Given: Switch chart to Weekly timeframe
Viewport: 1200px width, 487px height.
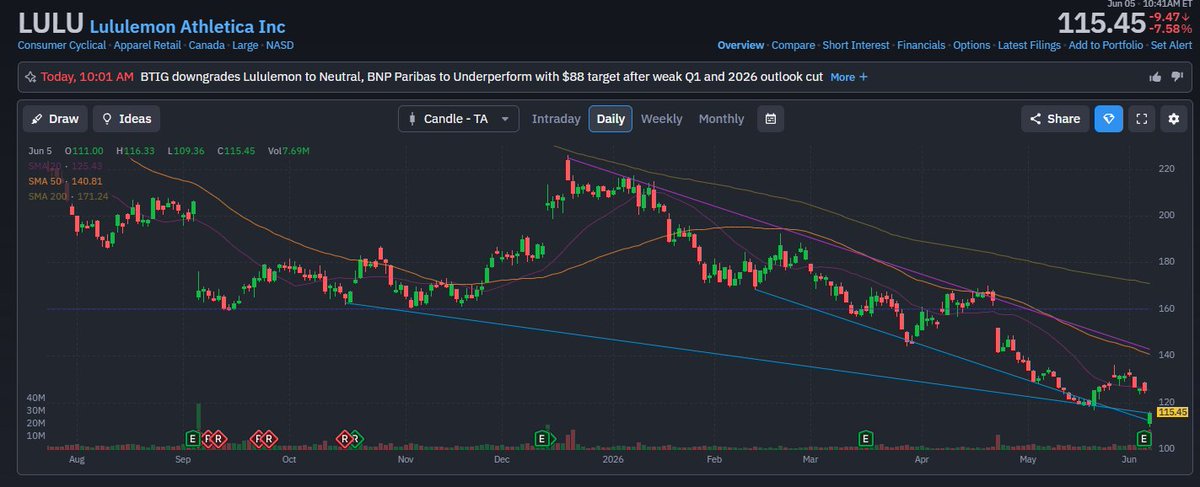Looking at the screenshot, I should [662, 119].
